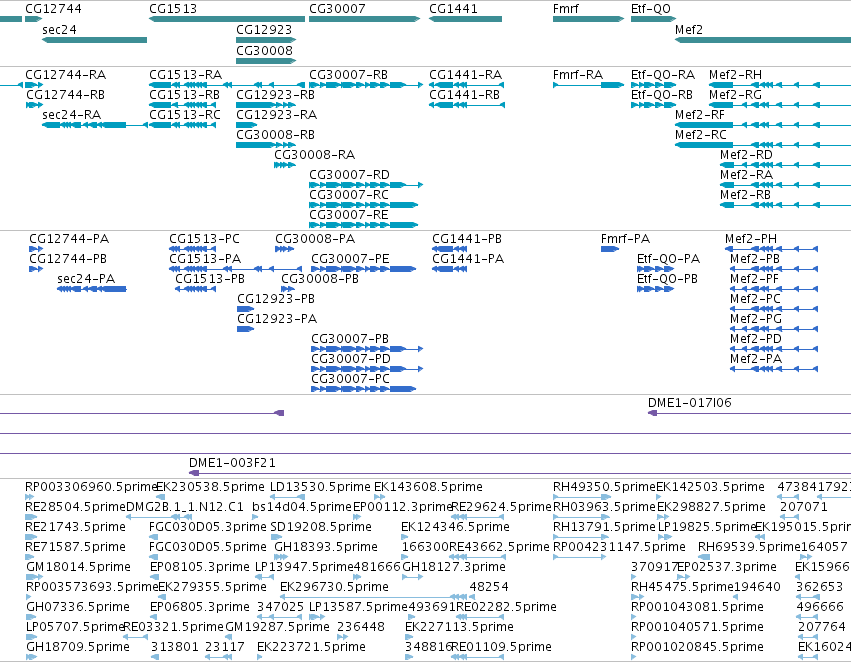Select the CG30008-RA transcript label
The image size is (851, 662).
pyautogui.click(x=315, y=155)
